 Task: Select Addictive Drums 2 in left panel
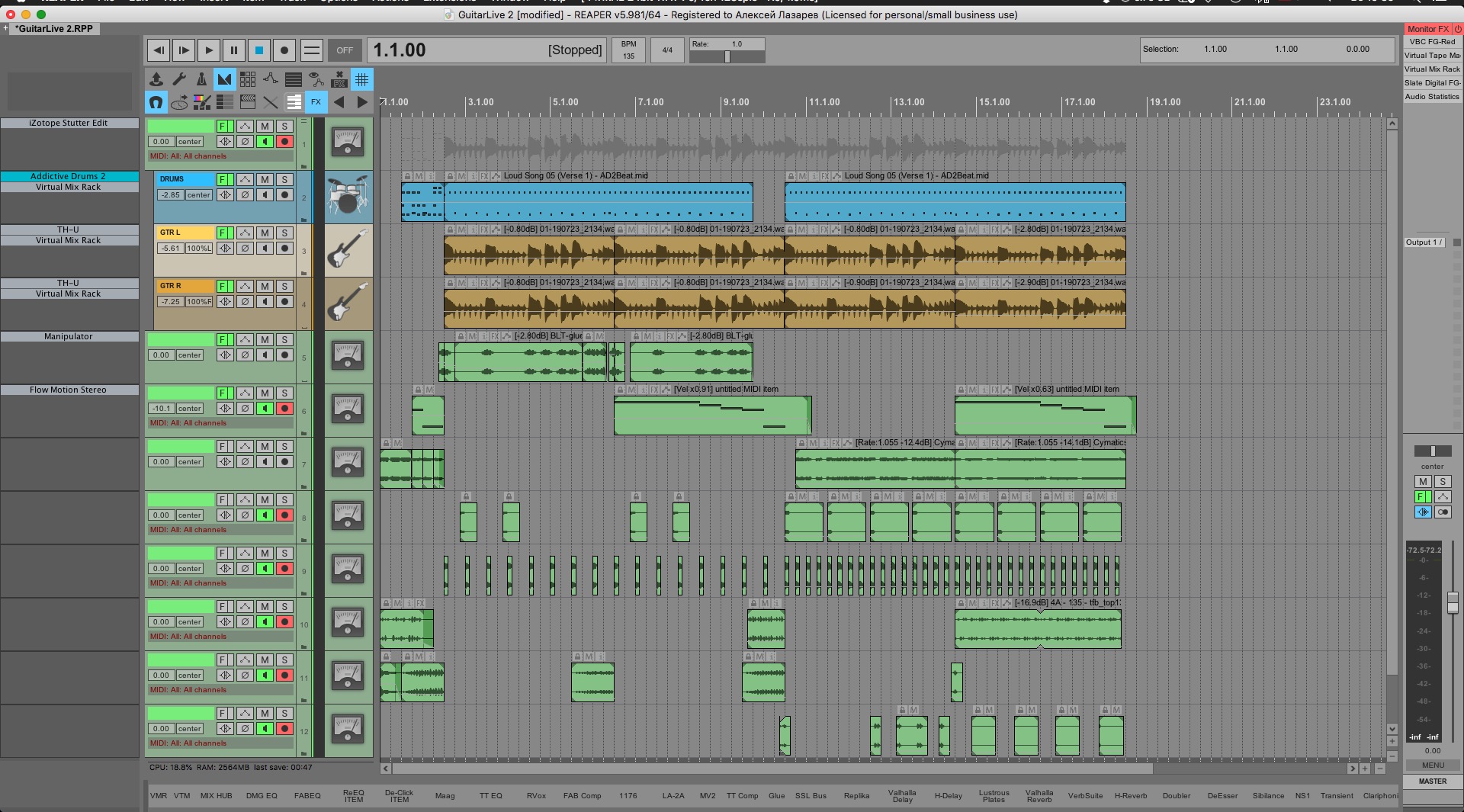pyautogui.click(x=69, y=176)
